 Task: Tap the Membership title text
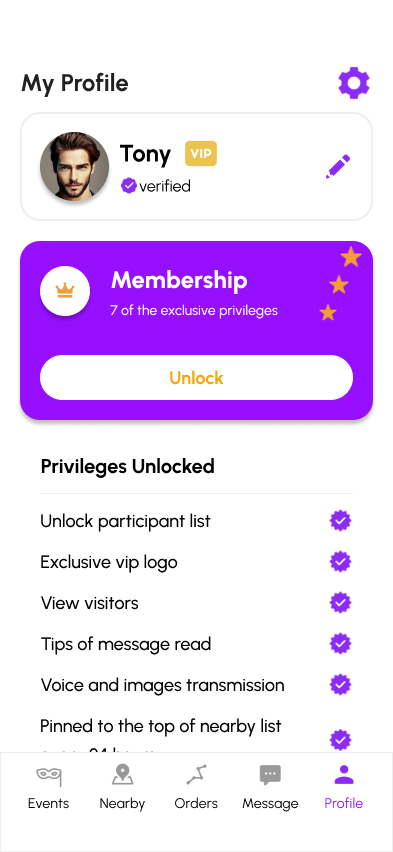[x=179, y=280]
